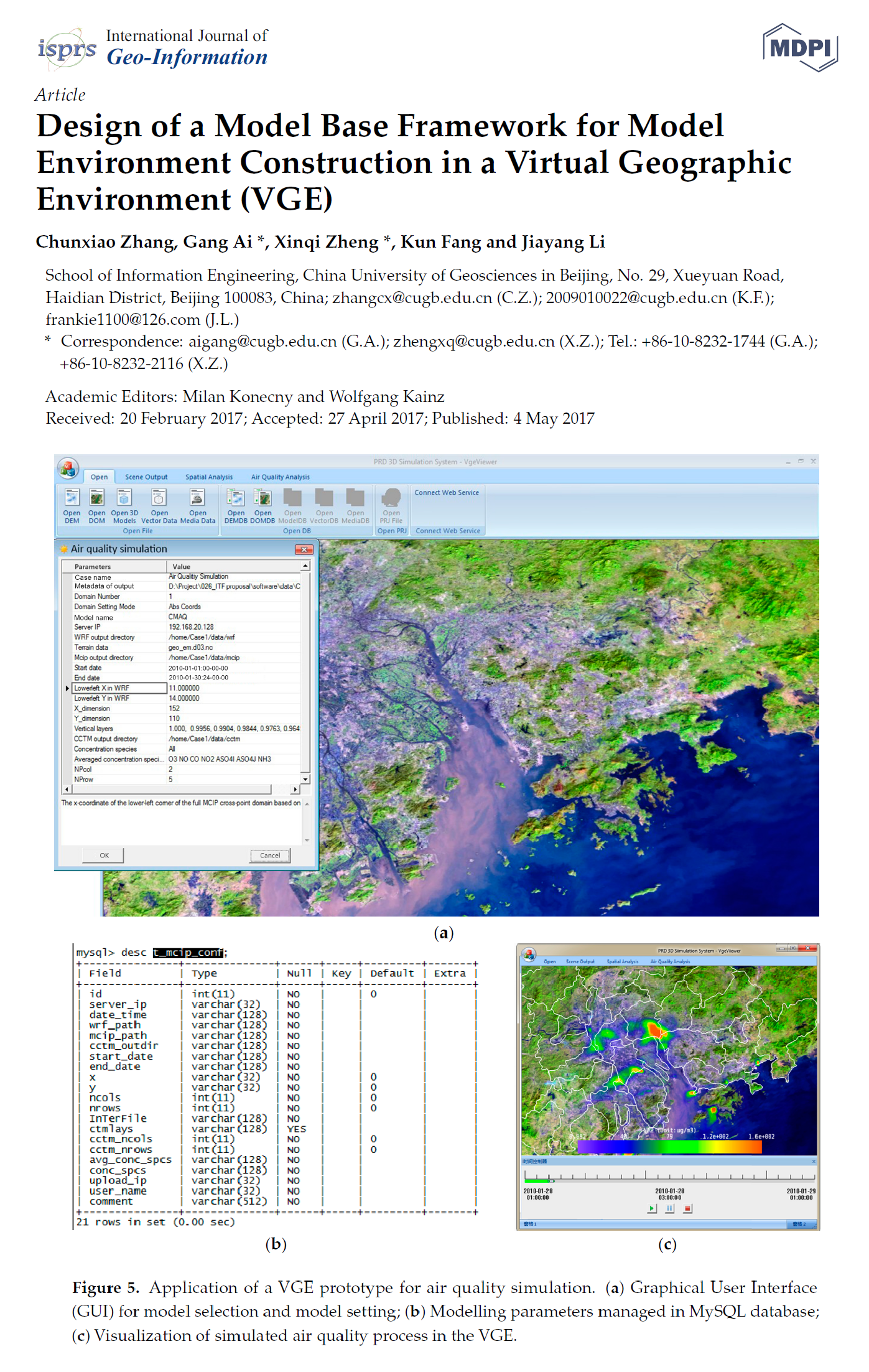Click OK in Air quality simulation dialog

(104, 856)
